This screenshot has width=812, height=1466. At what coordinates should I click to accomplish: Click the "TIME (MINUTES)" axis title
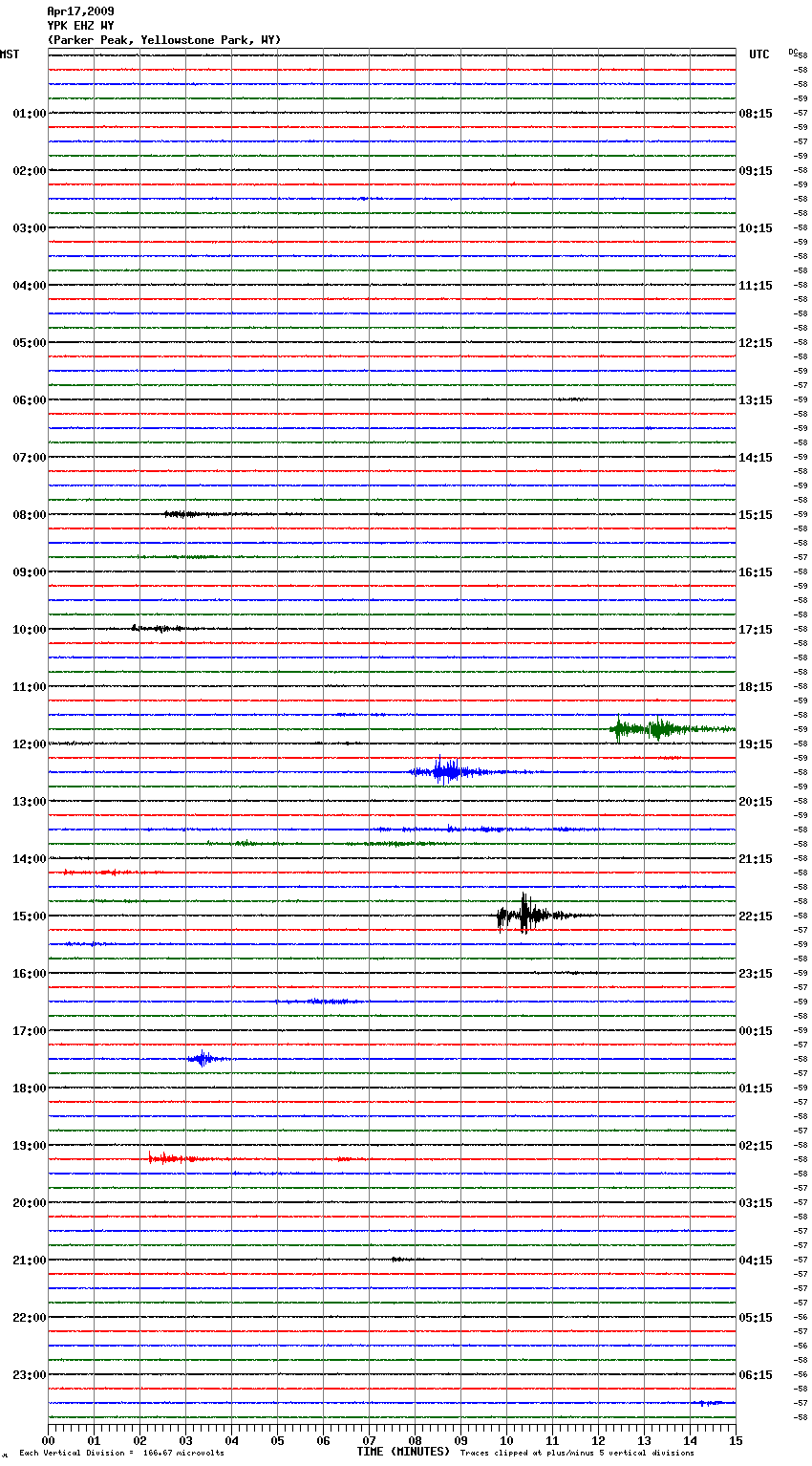click(x=403, y=1452)
